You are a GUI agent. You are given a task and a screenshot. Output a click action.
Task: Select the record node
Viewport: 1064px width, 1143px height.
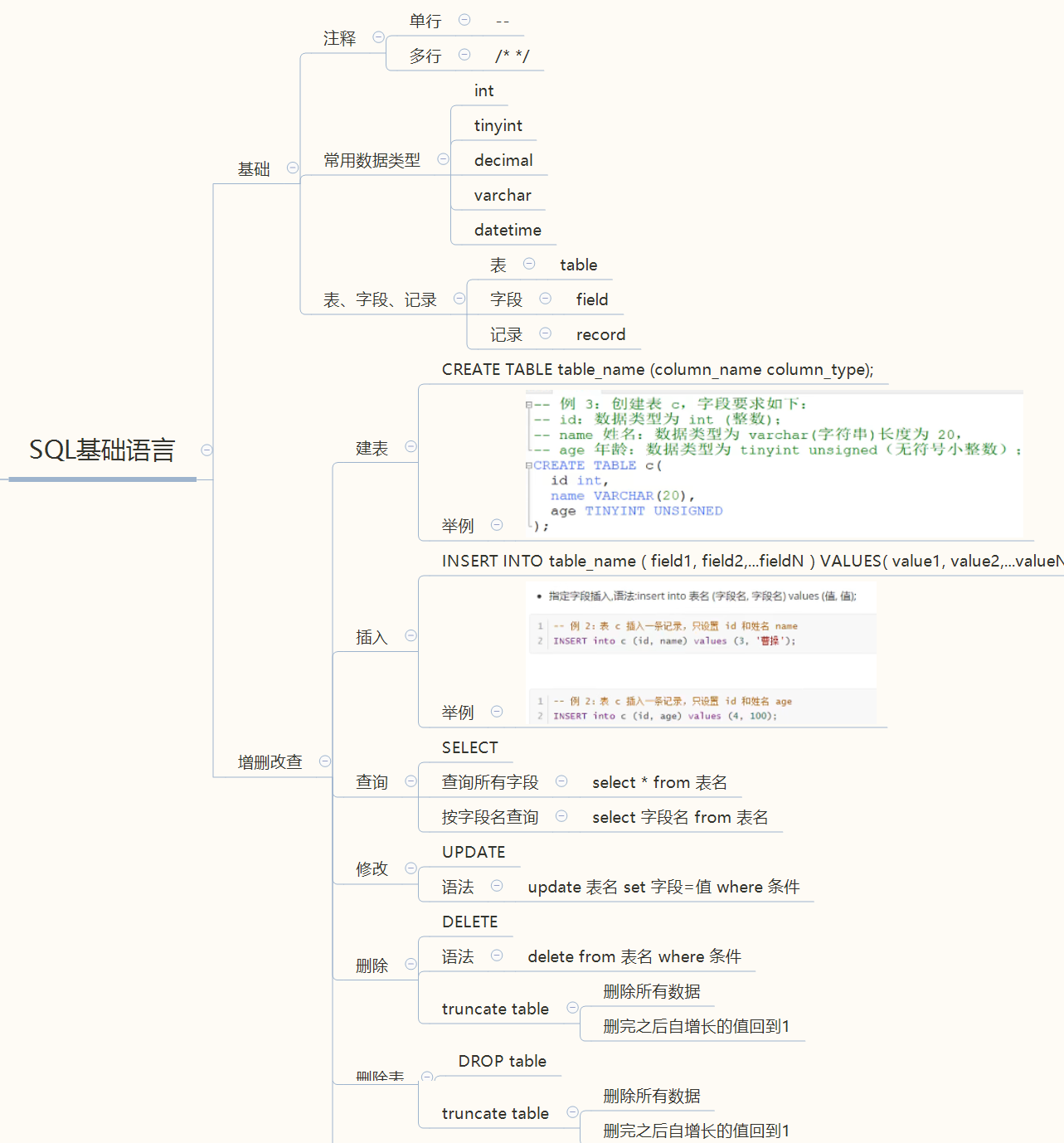click(600, 334)
